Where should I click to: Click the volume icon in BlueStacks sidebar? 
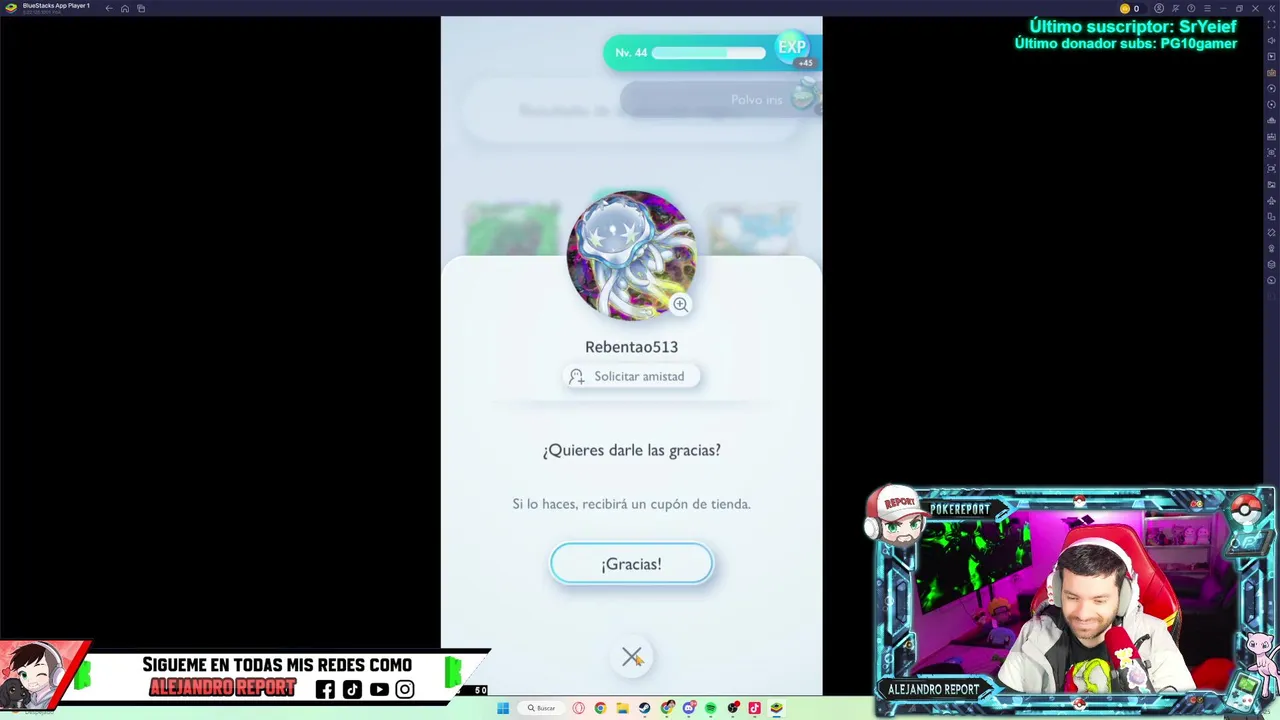coord(1271,40)
